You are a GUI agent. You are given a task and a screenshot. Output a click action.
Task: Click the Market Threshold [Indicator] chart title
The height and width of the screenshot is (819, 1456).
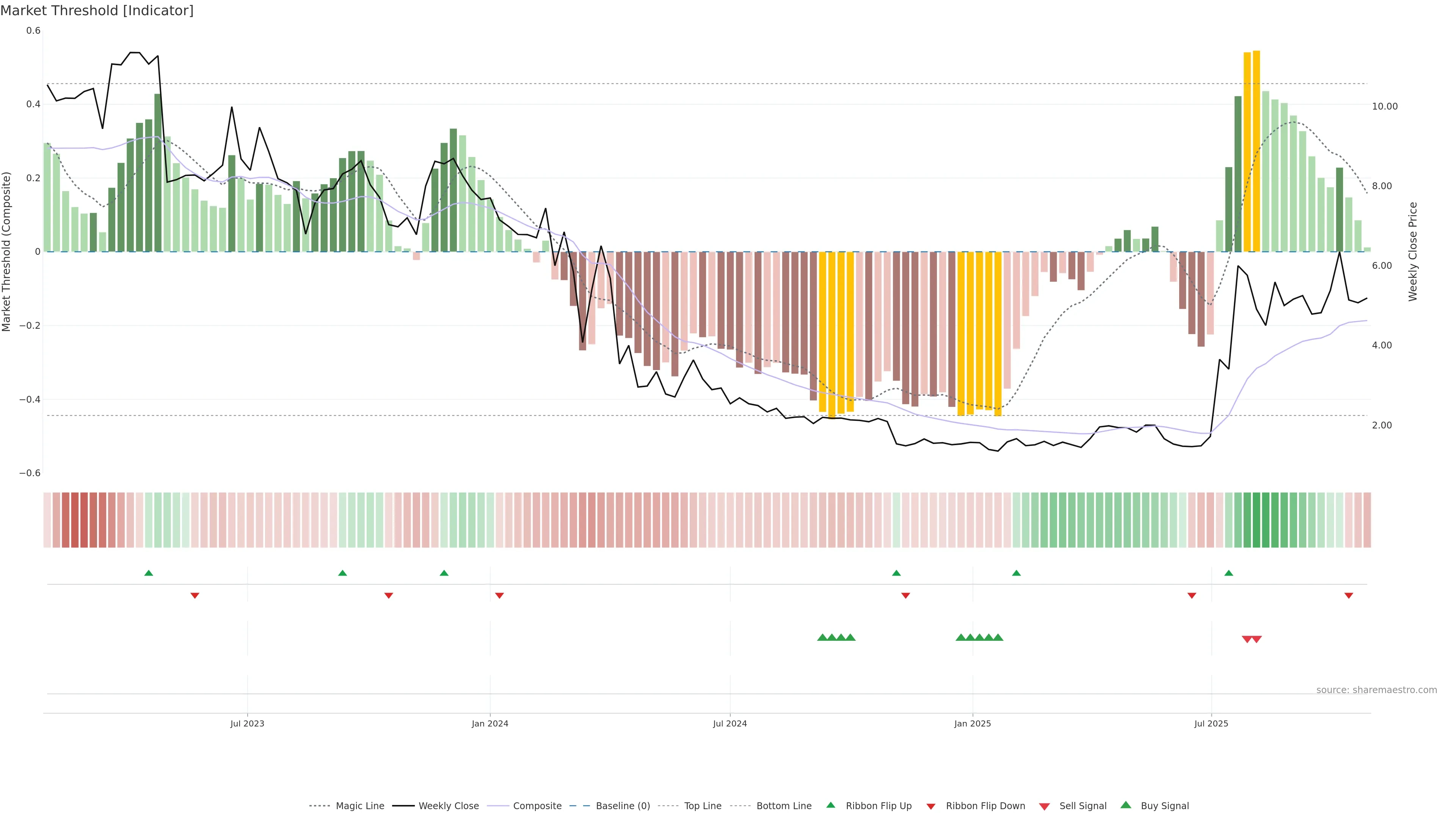coord(97,11)
